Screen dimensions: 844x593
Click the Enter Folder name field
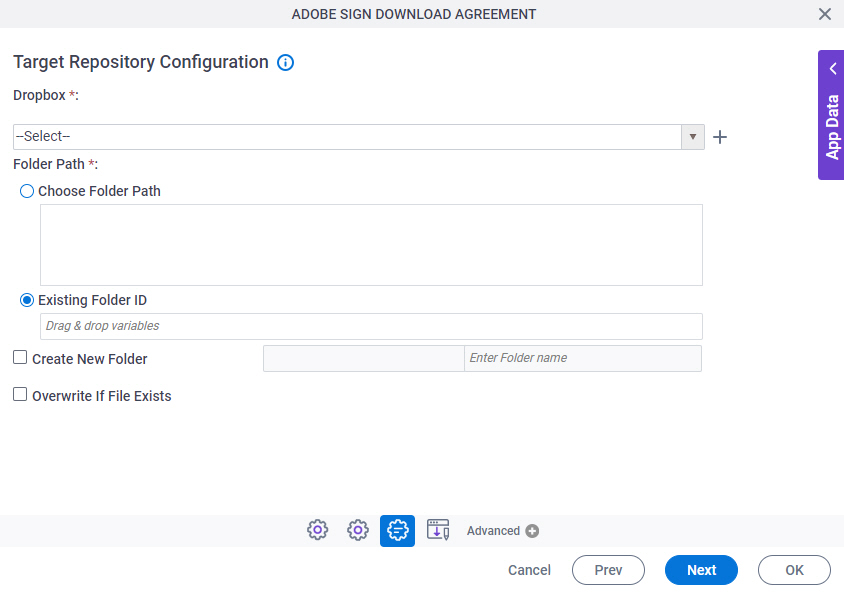582,358
